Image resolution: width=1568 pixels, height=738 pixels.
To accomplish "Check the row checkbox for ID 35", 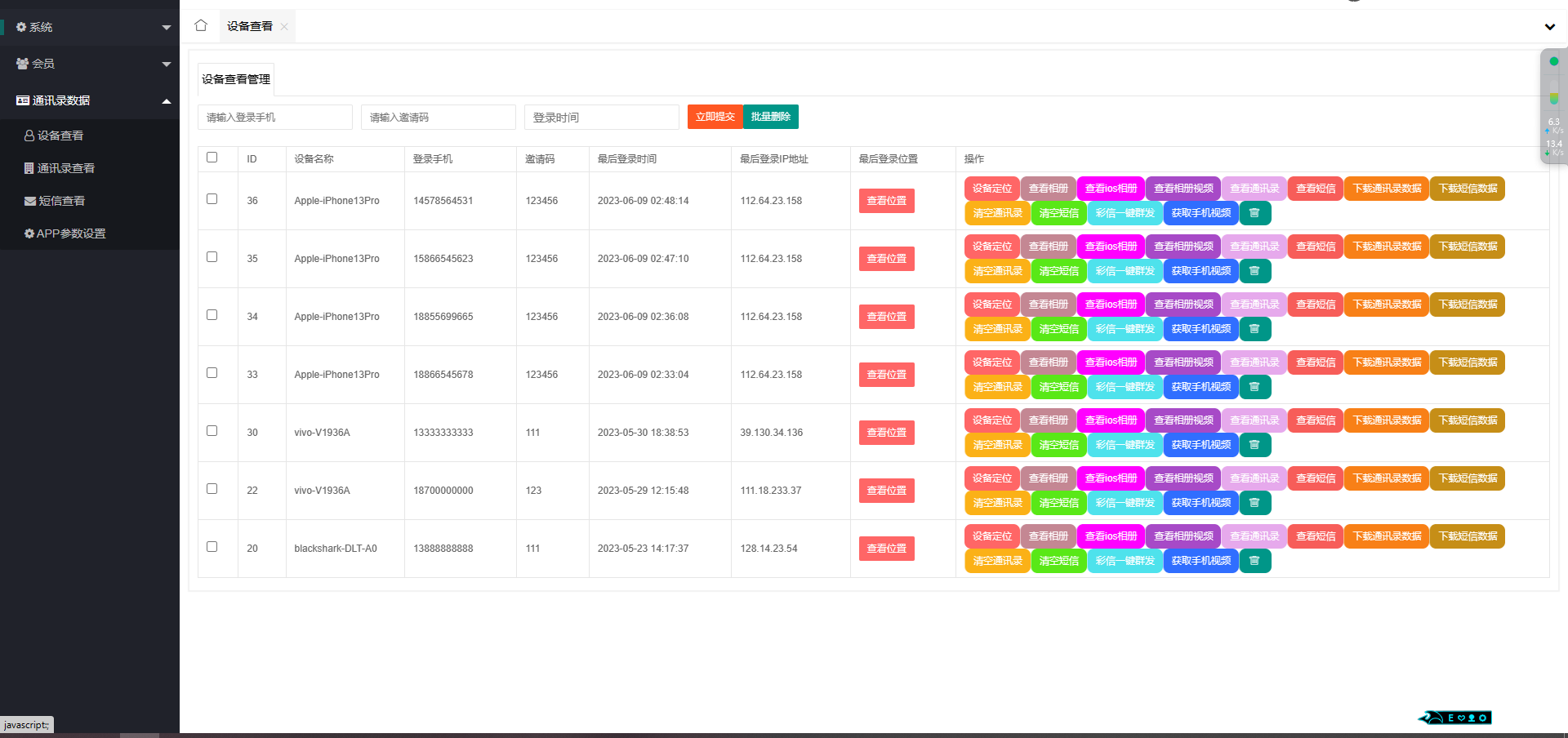I will click(212, 257).
